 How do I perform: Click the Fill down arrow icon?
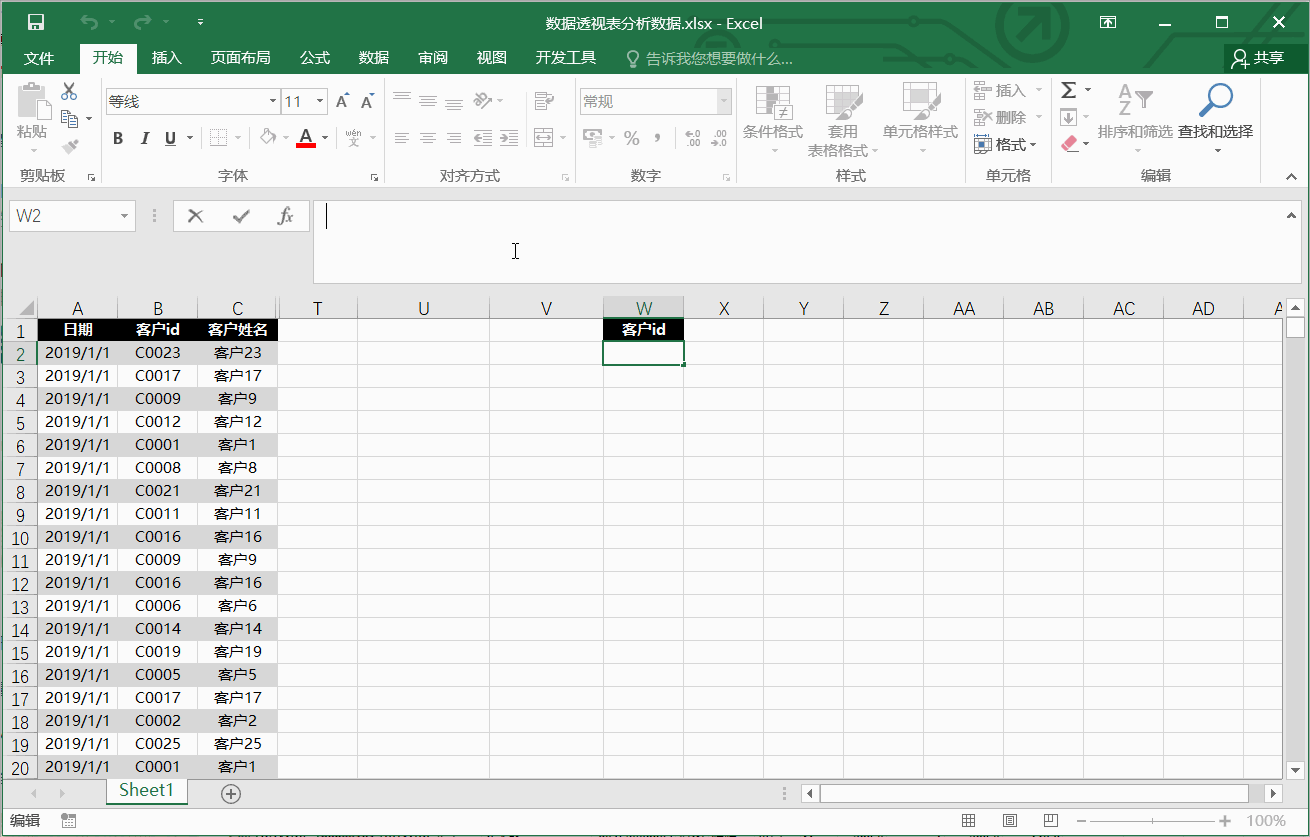click(x=1069, y=118)
